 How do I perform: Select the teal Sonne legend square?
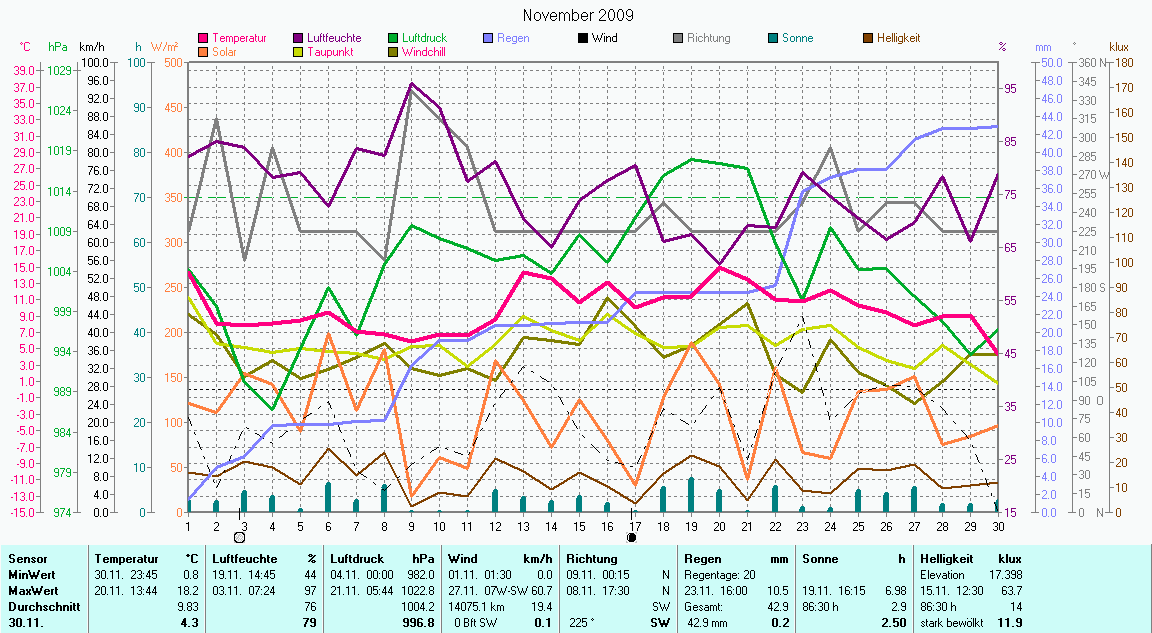point(774,38)
